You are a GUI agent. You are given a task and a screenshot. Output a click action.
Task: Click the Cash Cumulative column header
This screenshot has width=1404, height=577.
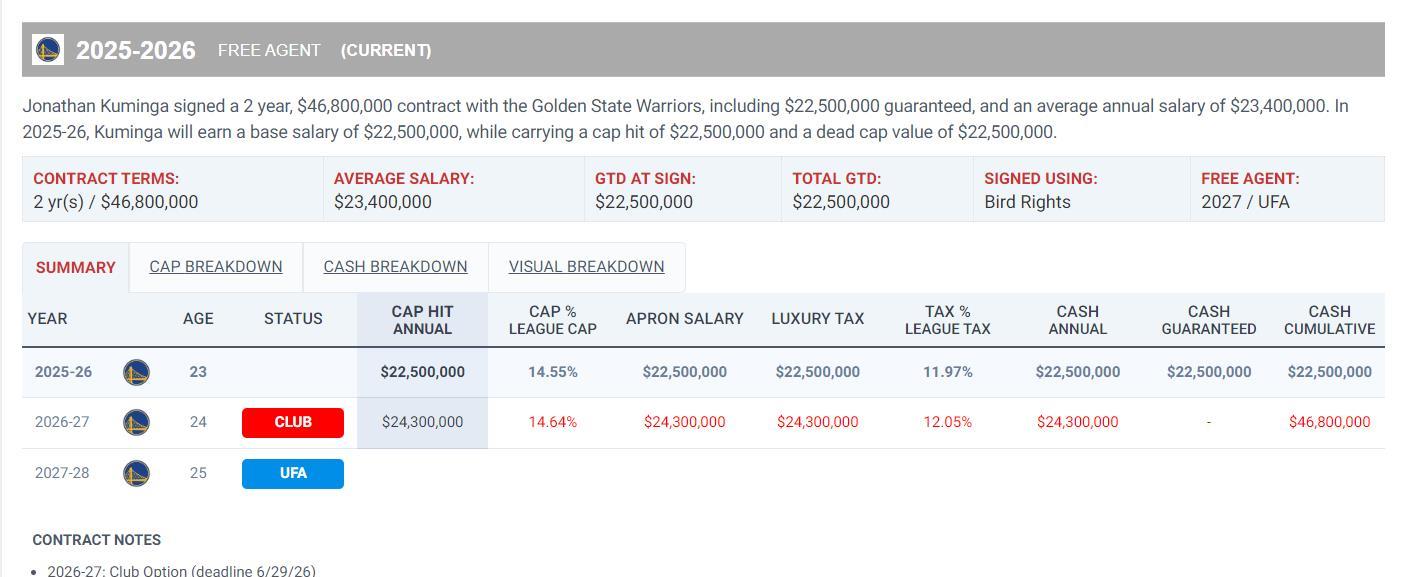(1329, 320)
